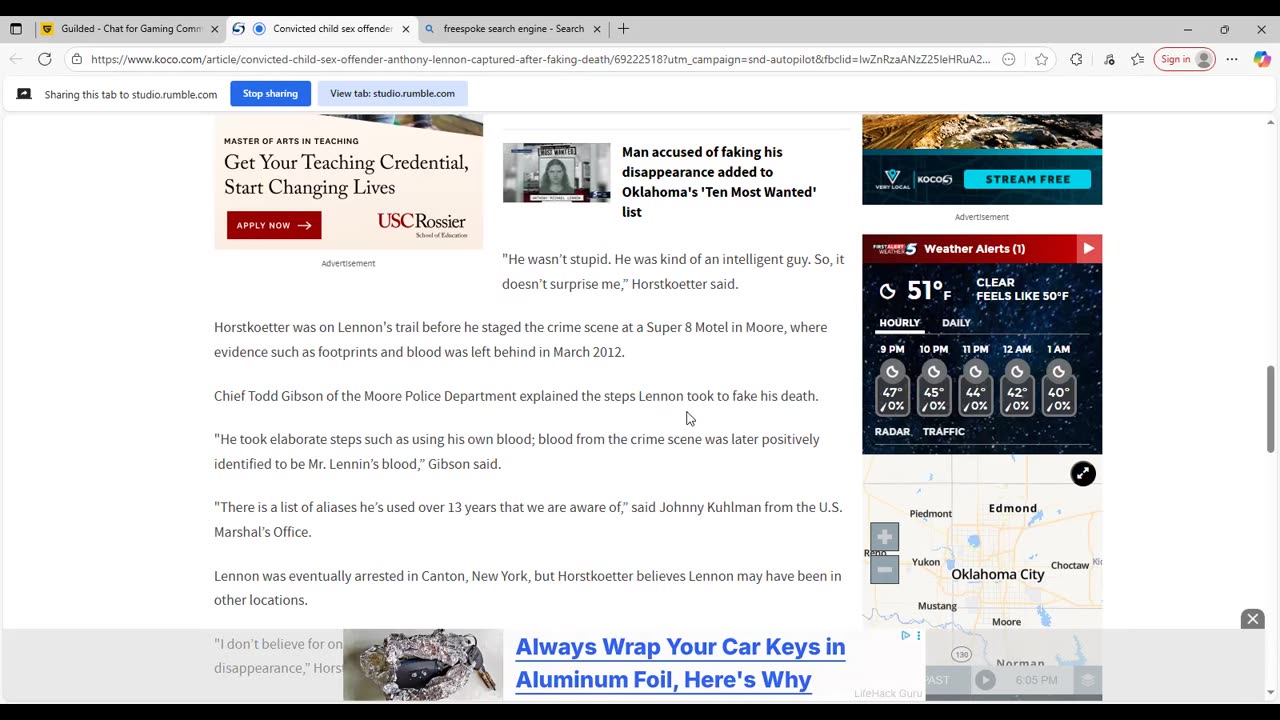This screenshot has width=1280, height=720.
Task: Open the media control music icon
Action: (1109, 59)
